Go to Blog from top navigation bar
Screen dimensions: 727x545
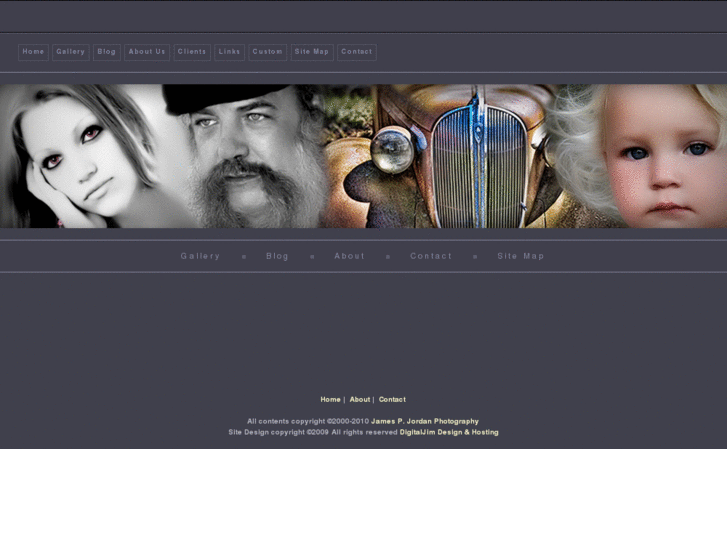coord(107,52)
